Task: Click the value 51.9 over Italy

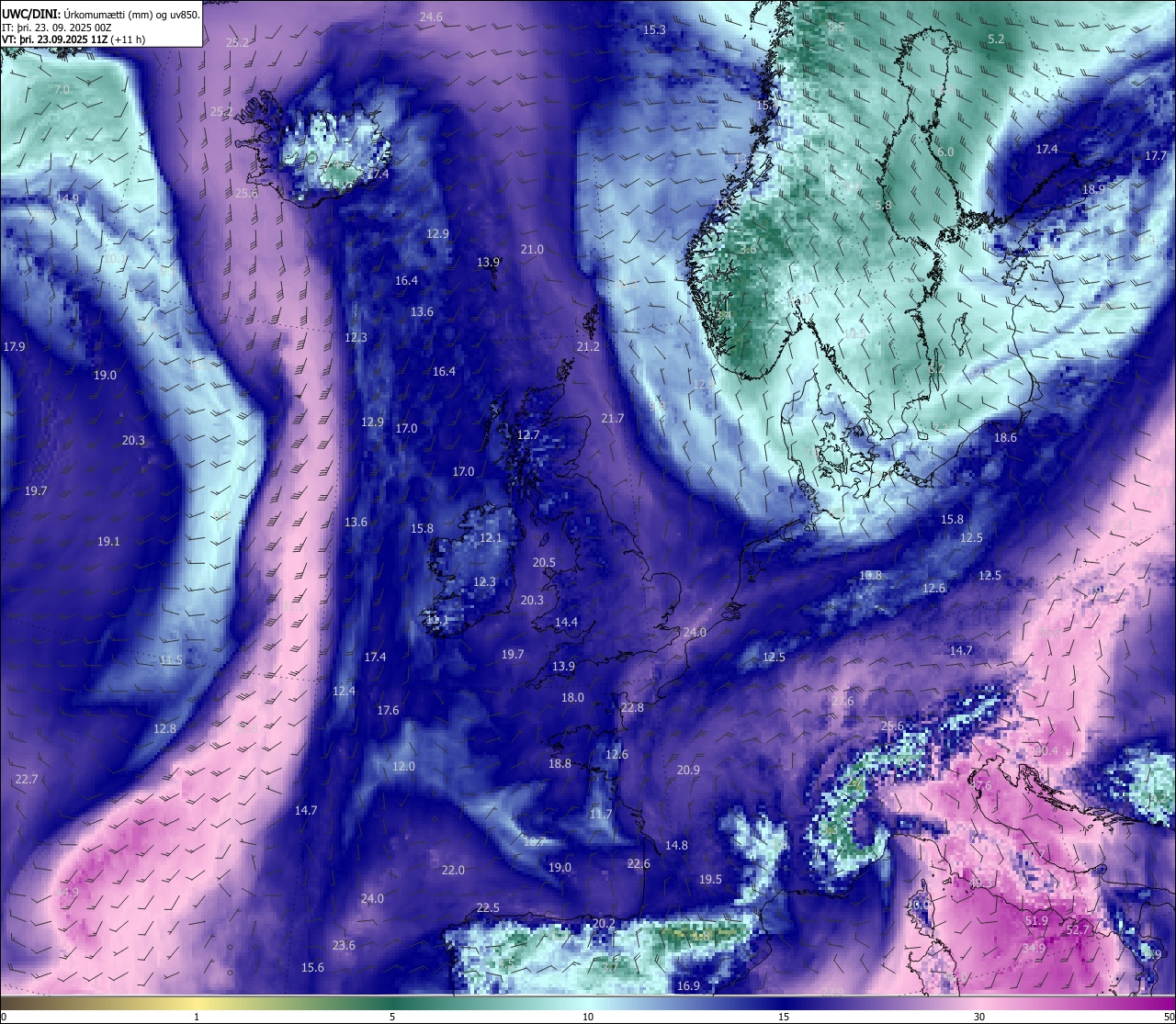Action: 1036,921
